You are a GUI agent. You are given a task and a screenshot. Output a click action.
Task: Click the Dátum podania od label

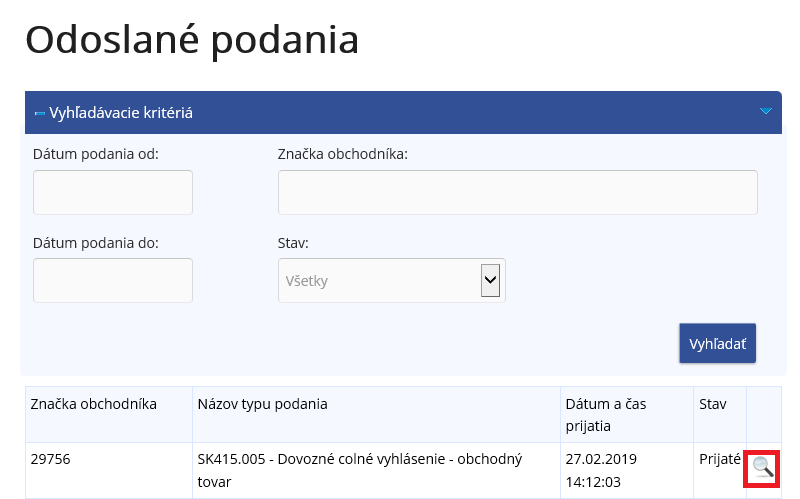(96, 154)
